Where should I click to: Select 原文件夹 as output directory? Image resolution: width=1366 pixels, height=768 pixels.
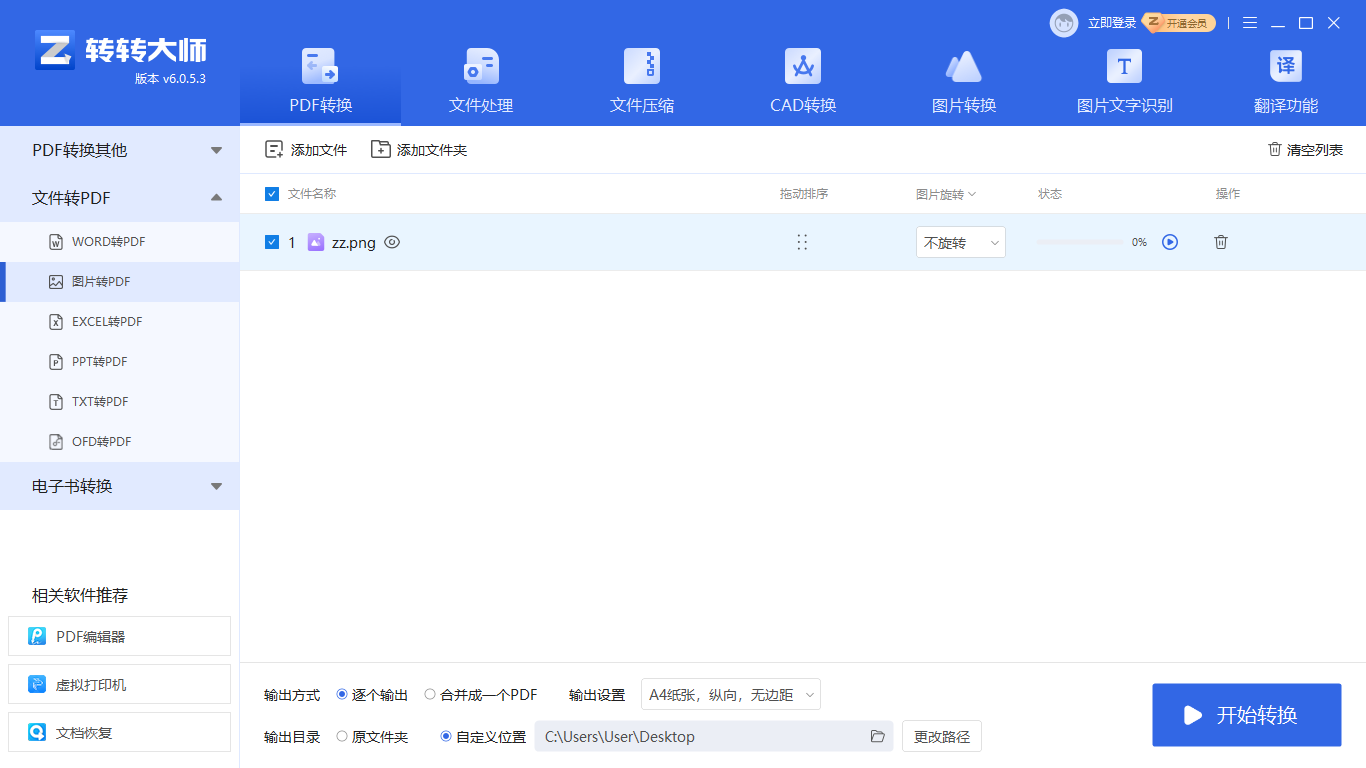point(343,736)
